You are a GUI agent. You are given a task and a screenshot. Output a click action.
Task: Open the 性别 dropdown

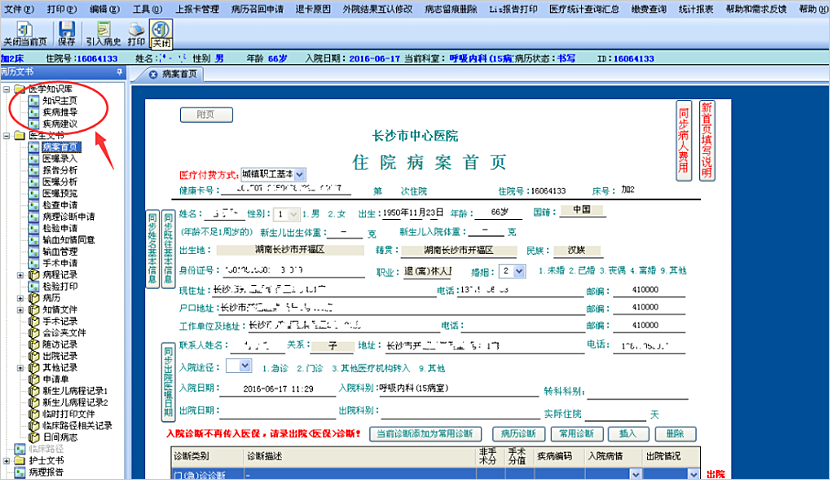pyautogui.click(x=294, y=214)
